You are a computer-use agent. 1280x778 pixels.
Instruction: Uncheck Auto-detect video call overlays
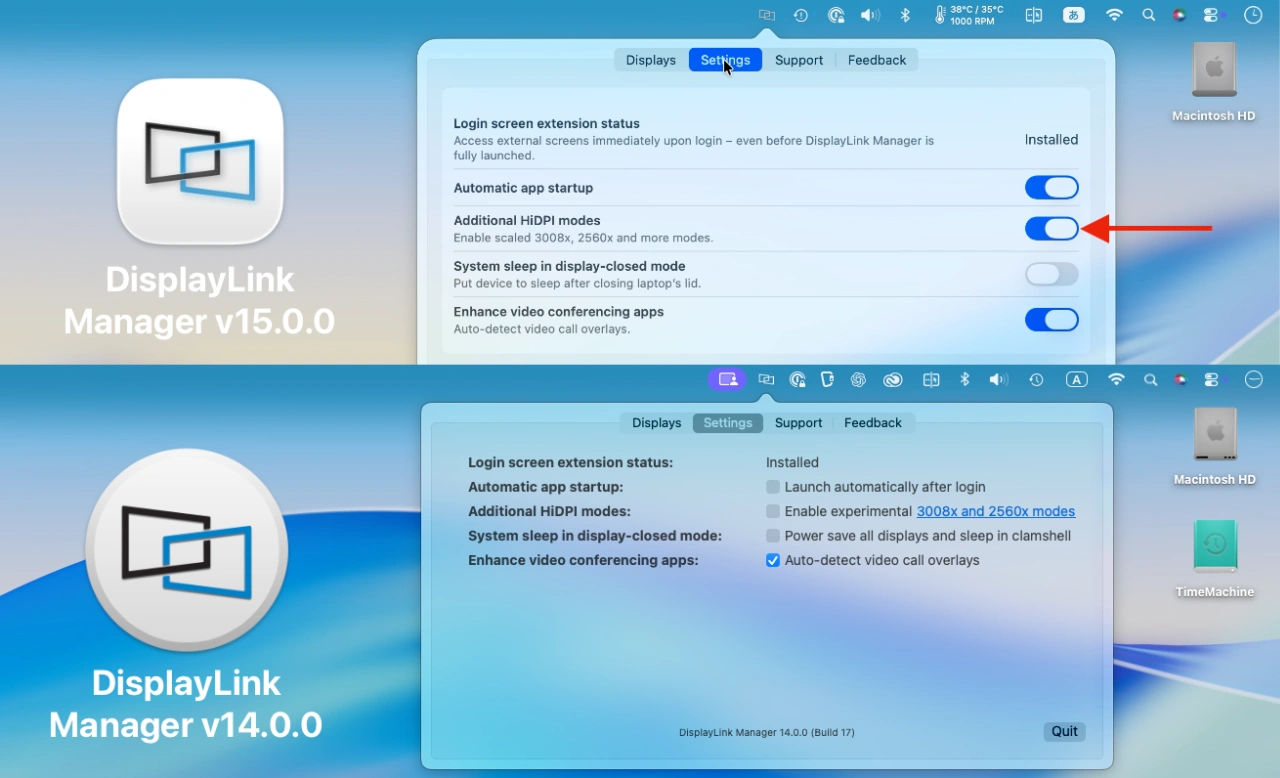pos(773,560)
